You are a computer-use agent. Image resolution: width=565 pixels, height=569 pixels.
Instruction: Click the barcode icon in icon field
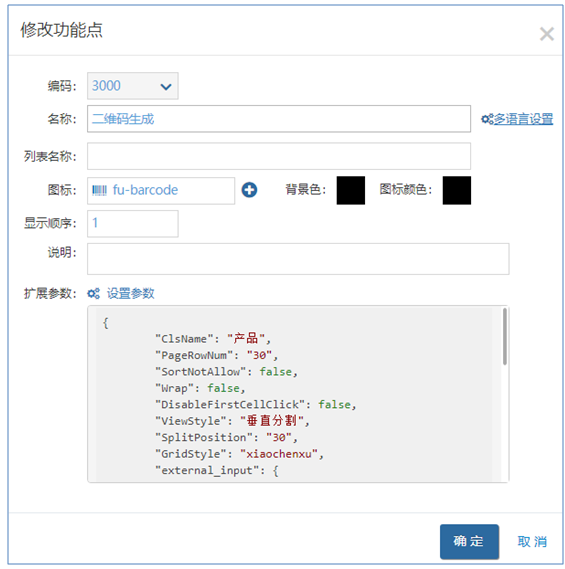99,190
